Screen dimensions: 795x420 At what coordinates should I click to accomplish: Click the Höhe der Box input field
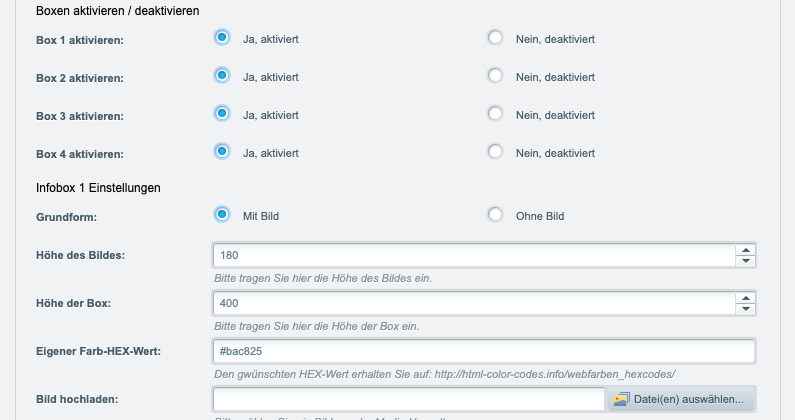coord(474,303)
